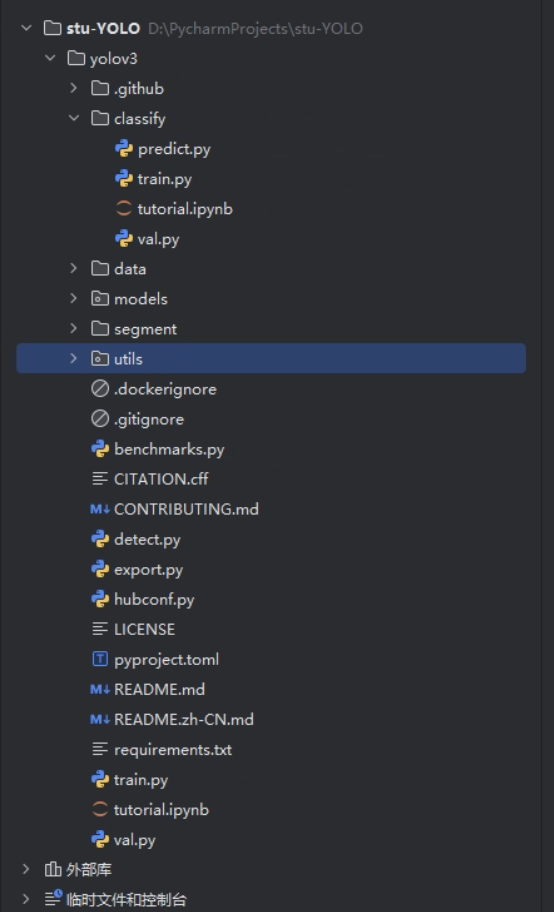Select detect.py in the project tree
This screenshot has height=912, width=554.
click(147, 539)
